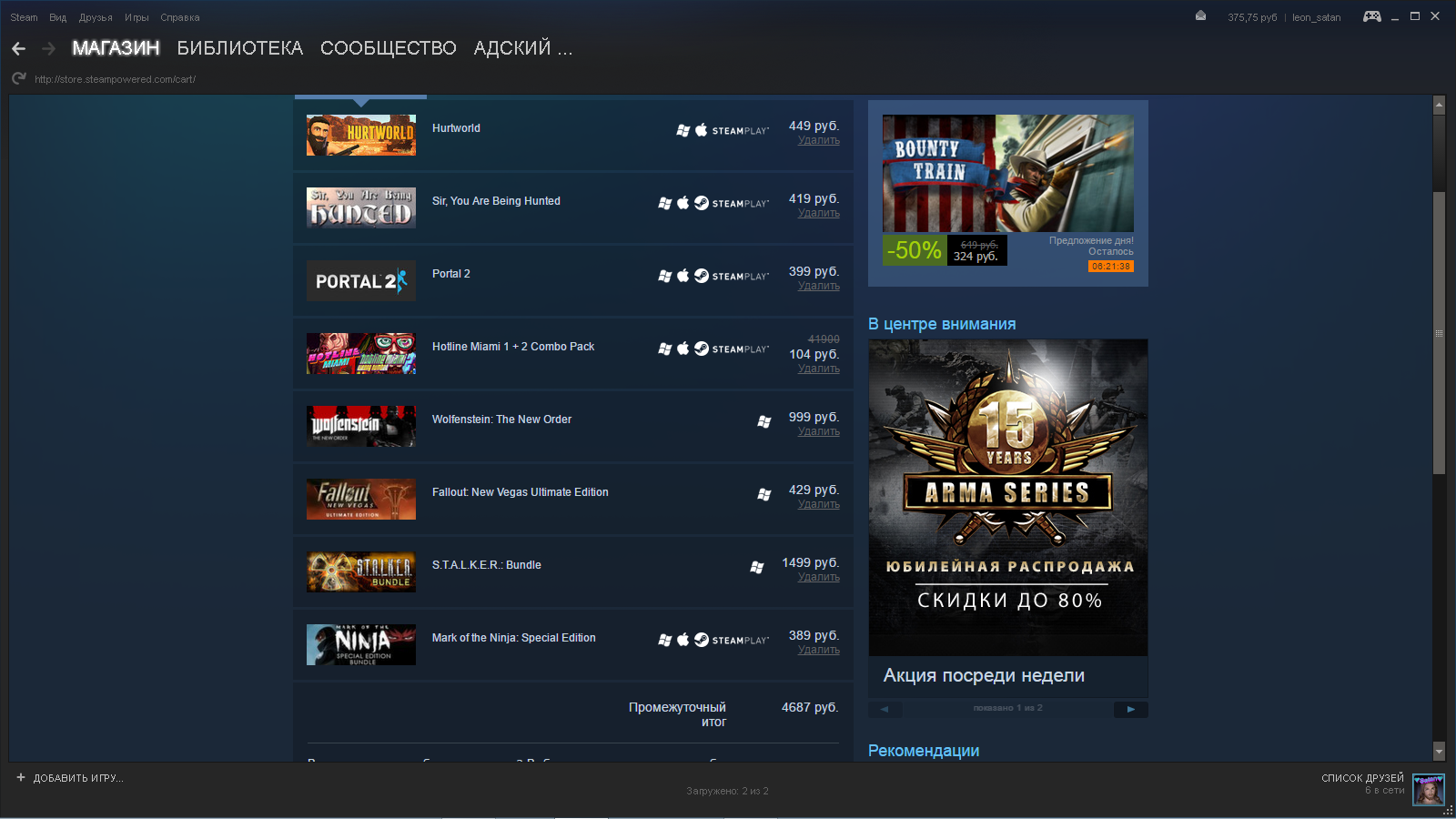Show next featured item with right arrow
This screenshot has width=1456, height=819.
coord(1131,709)
